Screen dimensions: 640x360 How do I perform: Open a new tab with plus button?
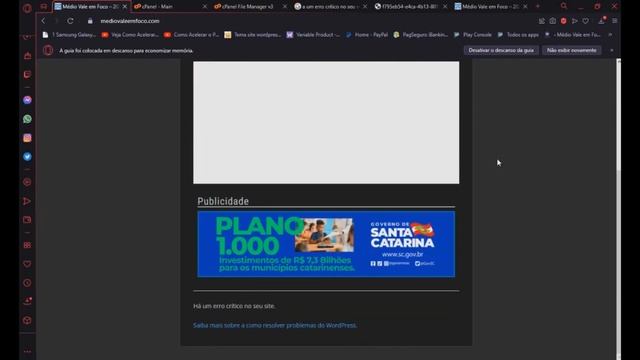(x=538, y=7)
